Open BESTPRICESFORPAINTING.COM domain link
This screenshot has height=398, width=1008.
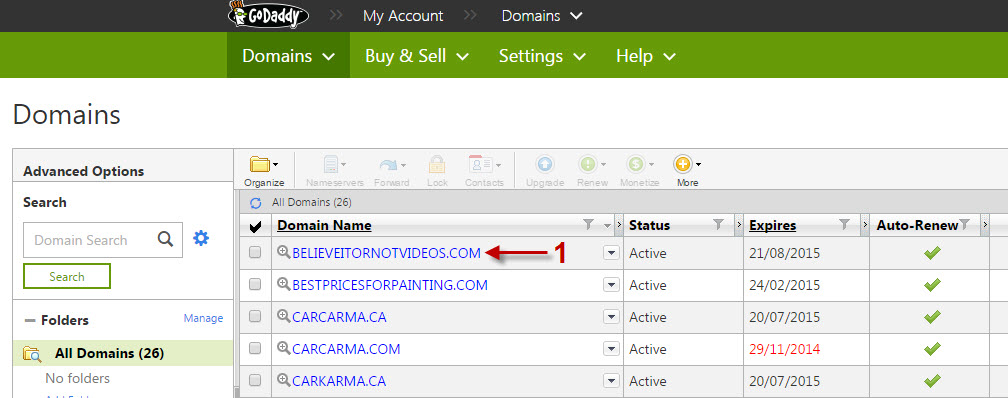tap(390, 285)
